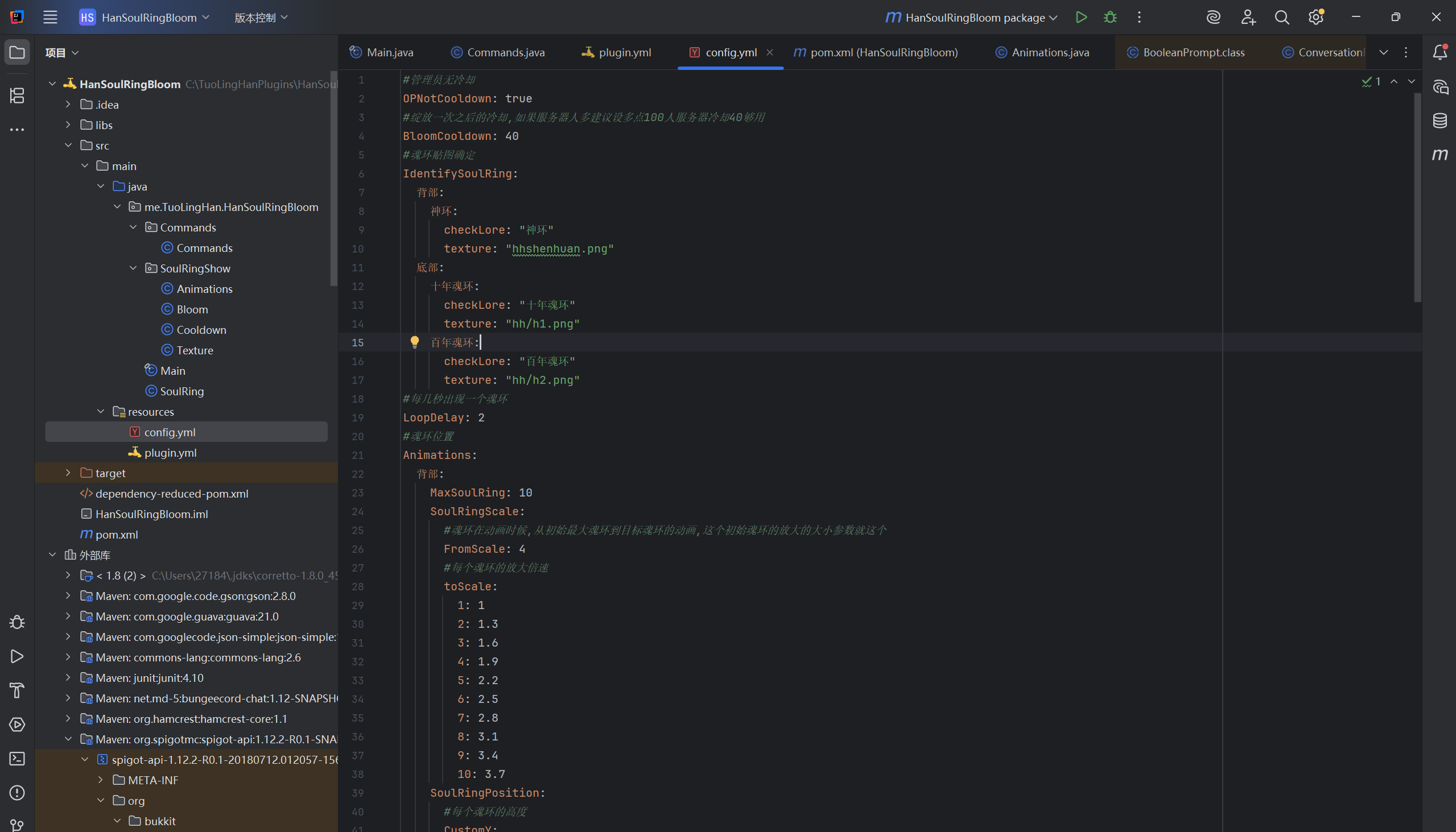Collapse the SoulRingShow package

133,268
